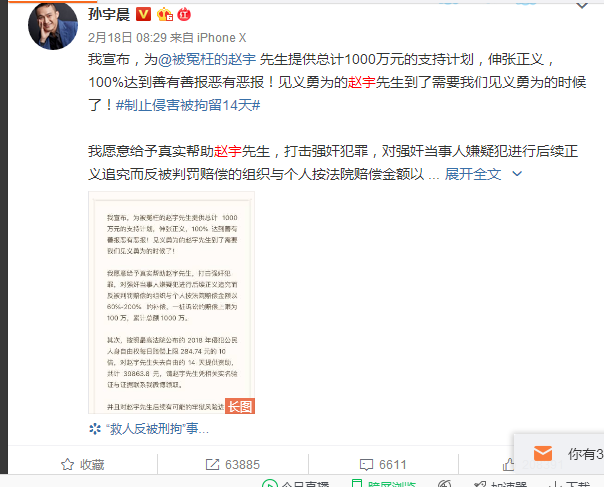604x487 pixels.
Task: Click the 加速器 rocket icon in the bottom bar
Action: [x=480, y=484]
